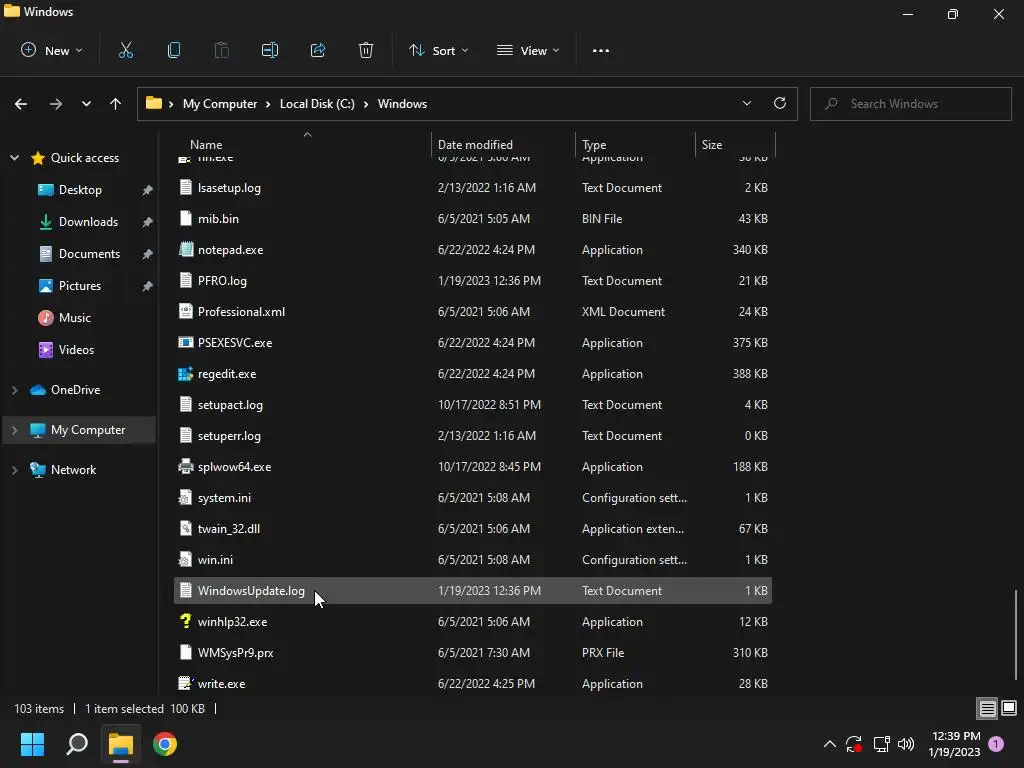Open Recent locations chevron
Image resolution: width=1024 pixels, height=768 pixels.
click(x=86, y=104)
